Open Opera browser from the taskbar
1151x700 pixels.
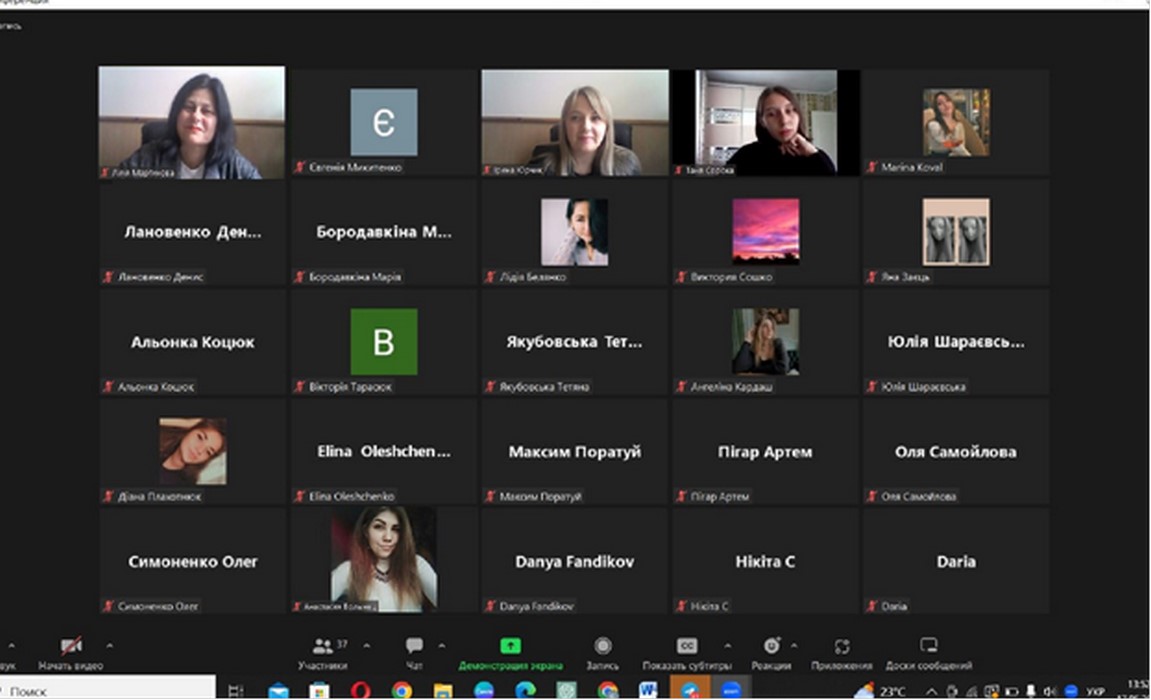click(360, 690)
